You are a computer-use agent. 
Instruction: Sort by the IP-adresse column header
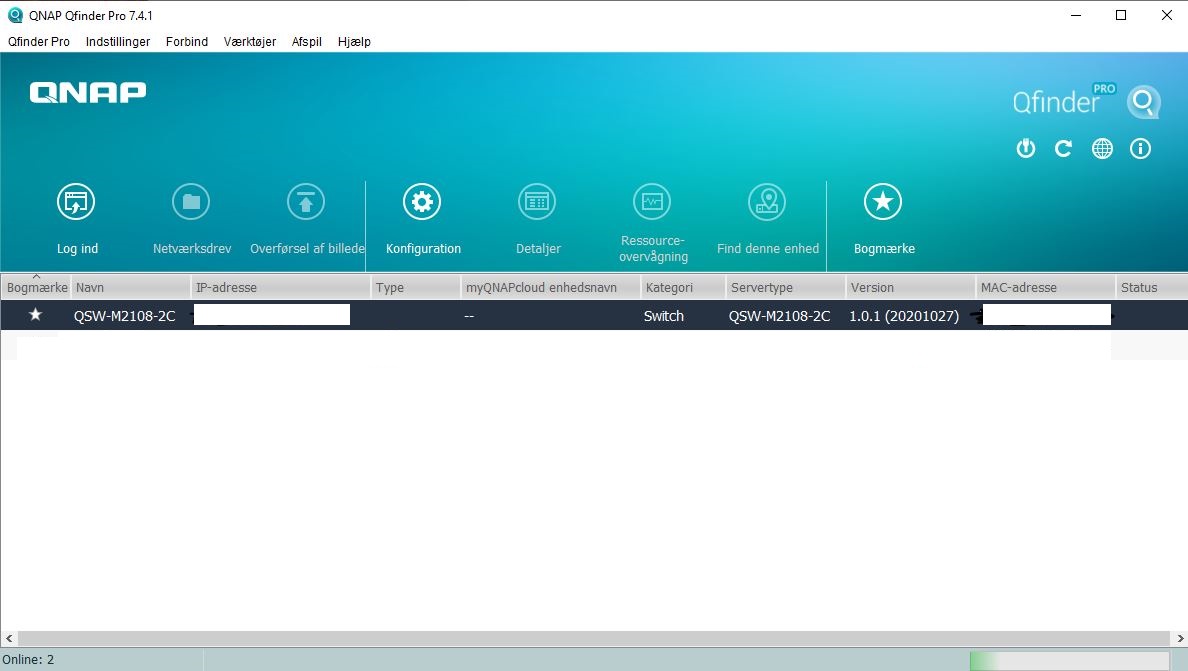point(280,287)
